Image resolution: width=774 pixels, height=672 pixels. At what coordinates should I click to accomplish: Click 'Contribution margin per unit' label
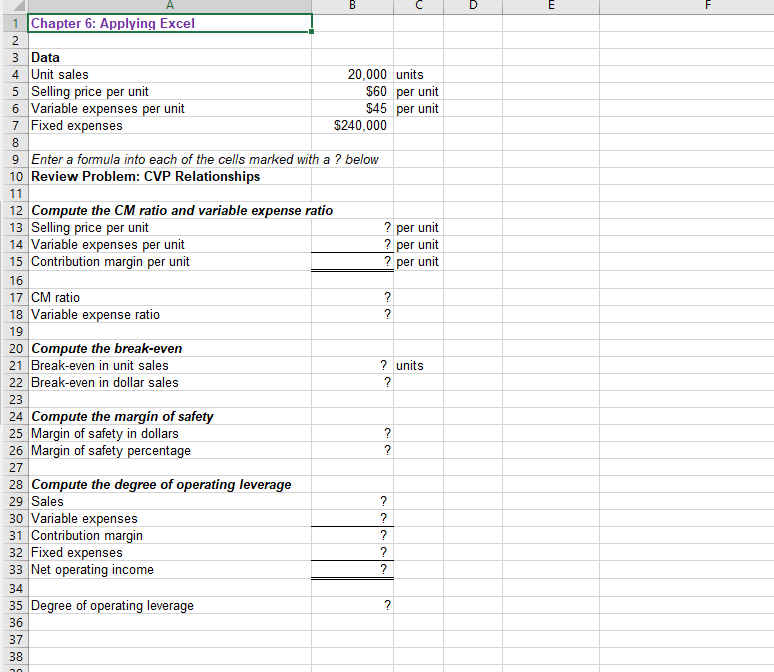pyautogui.click(x=170, y=262)
